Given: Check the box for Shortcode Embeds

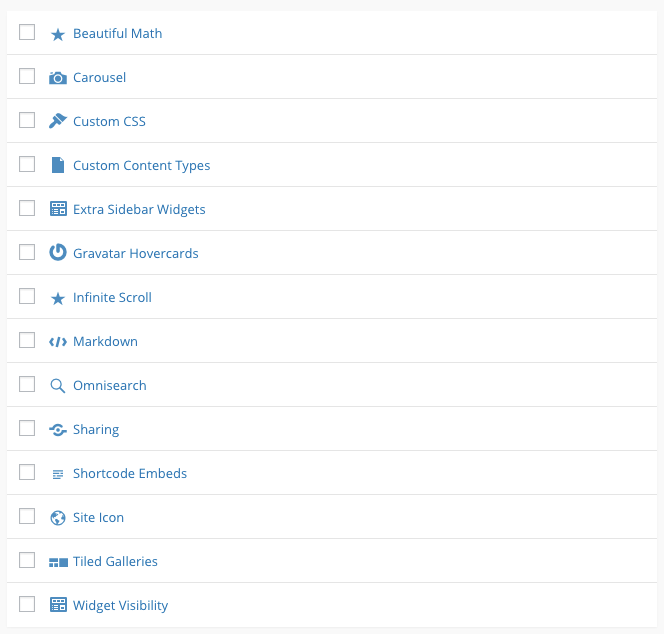Looking at the screenshot, I should pyautogui.click(x=27, y=472).
